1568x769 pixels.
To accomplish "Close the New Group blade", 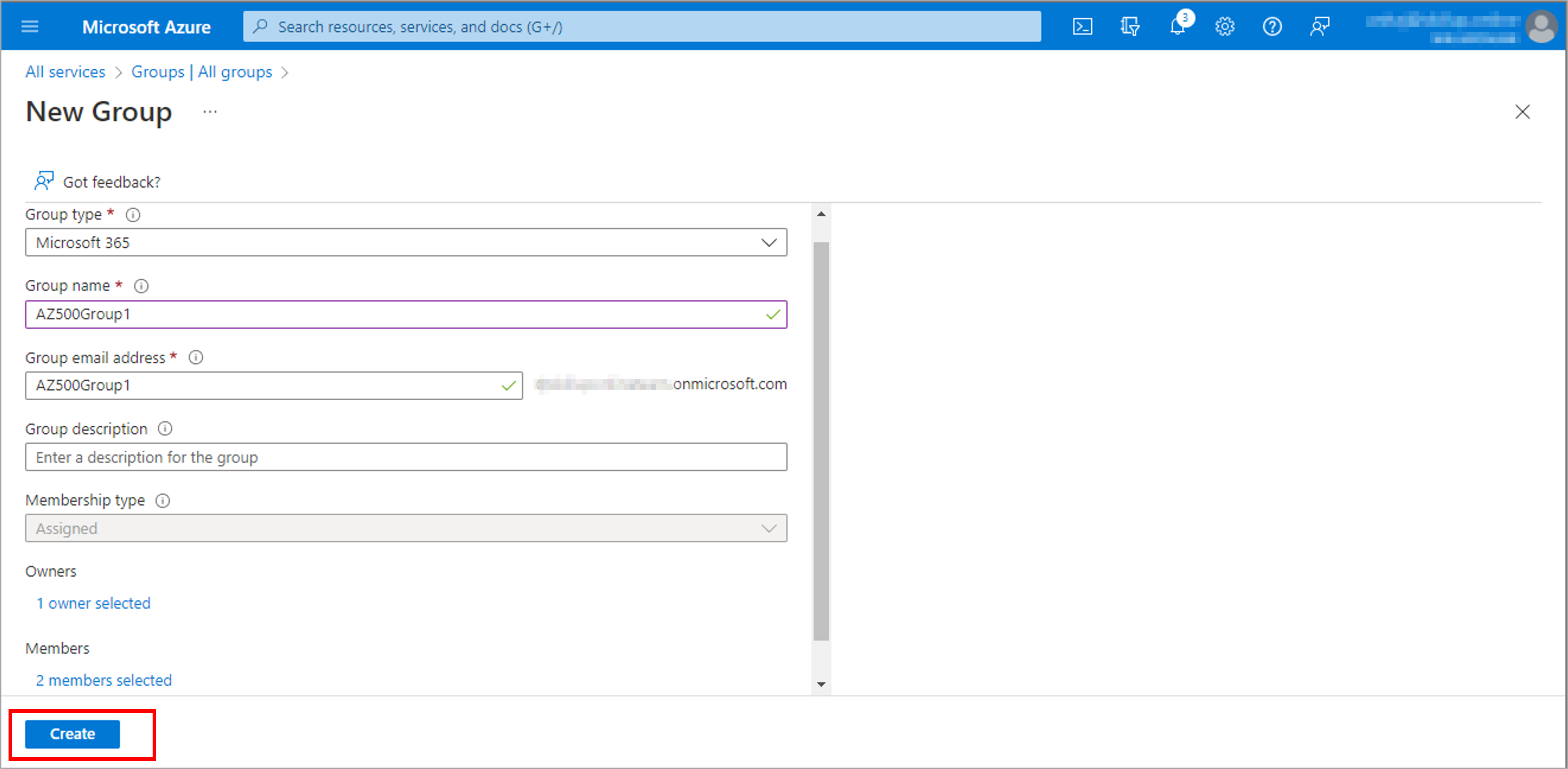I will pos(1522,112).
